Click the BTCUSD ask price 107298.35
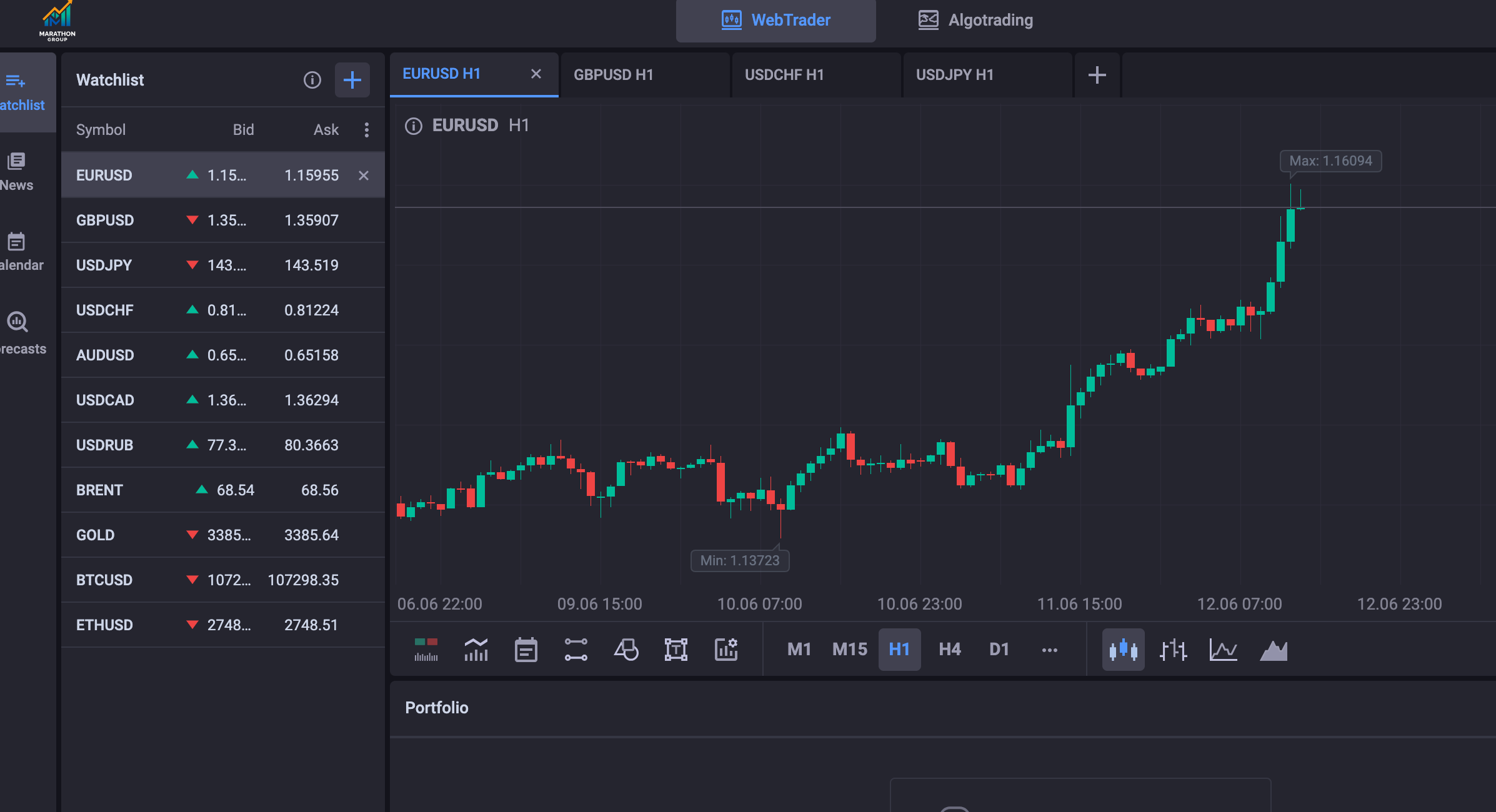Viewport: 1496px width, 812px height. click(303, 580)
